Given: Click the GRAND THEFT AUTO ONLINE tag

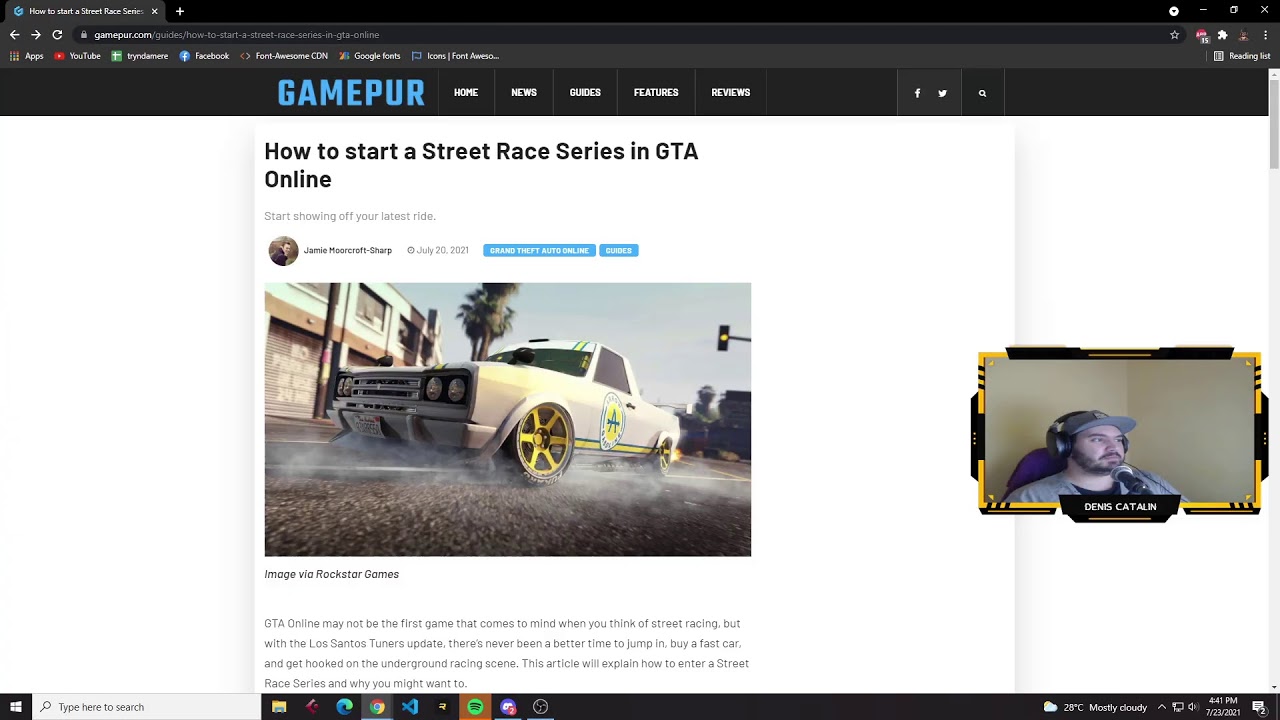Looking at the screenshot, I should point(539,250).
